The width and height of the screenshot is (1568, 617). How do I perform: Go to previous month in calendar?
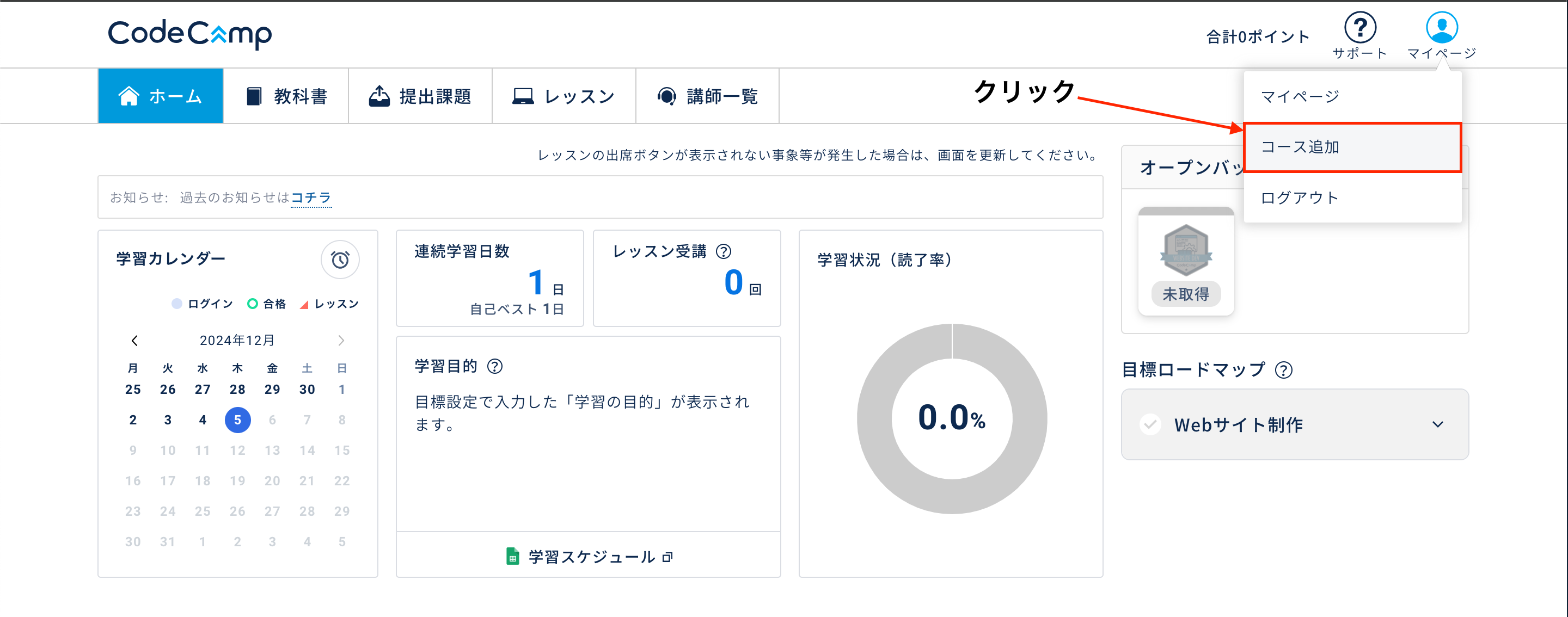click(134, 341)
